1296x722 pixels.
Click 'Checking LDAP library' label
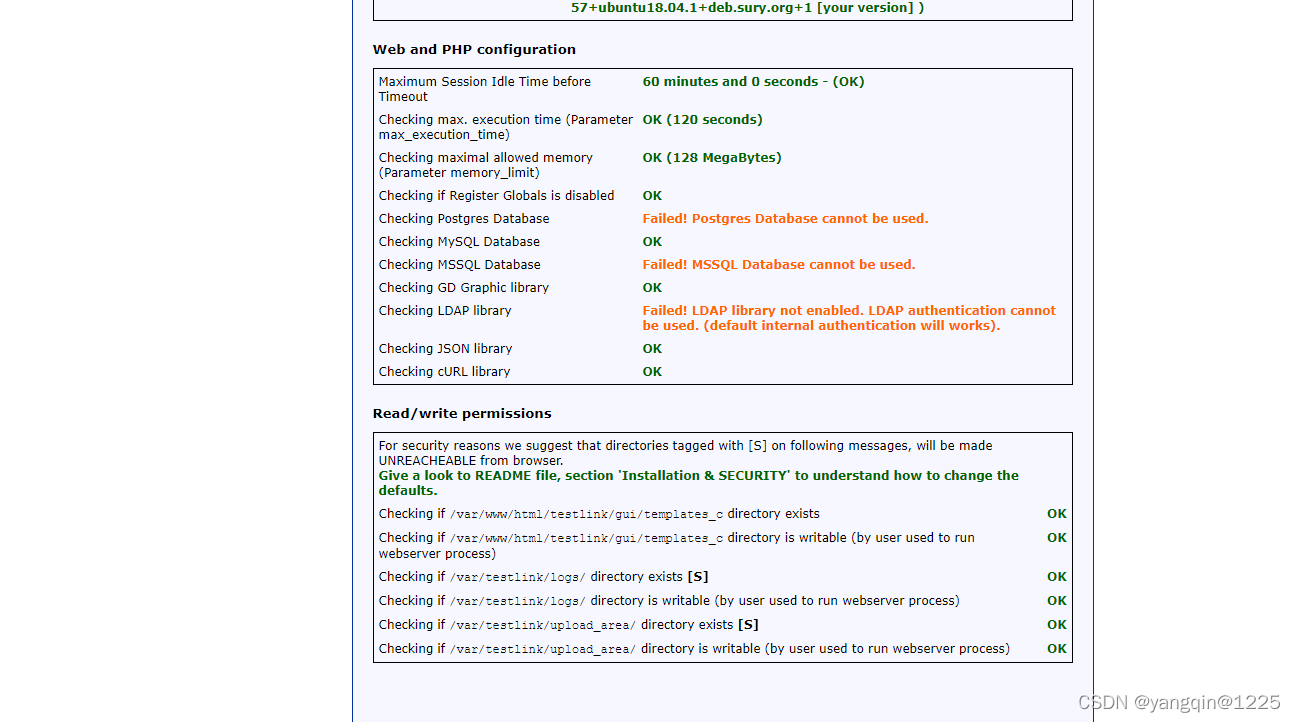(445, 311)
